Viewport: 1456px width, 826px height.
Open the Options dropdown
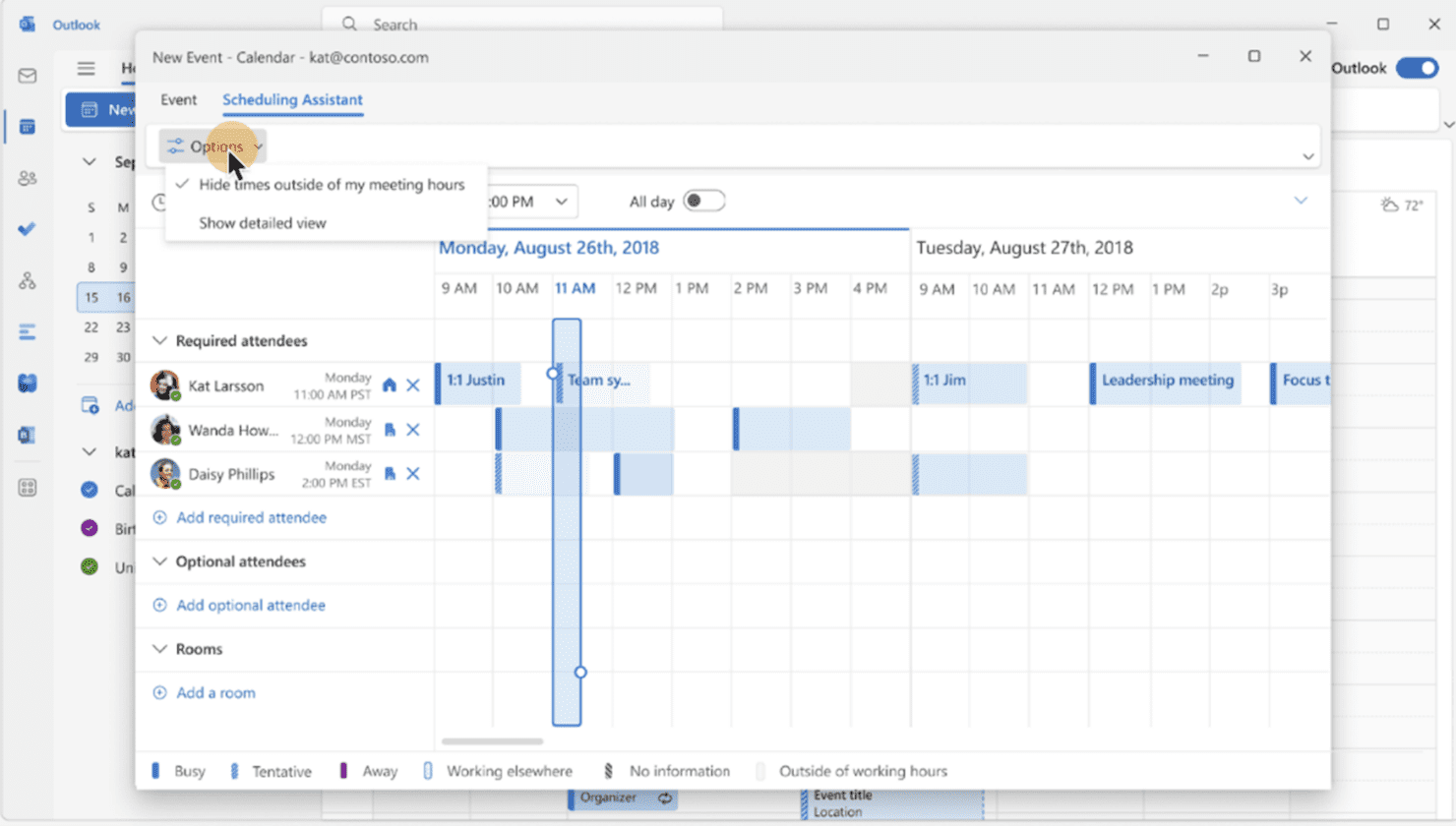tap(212, 146)
